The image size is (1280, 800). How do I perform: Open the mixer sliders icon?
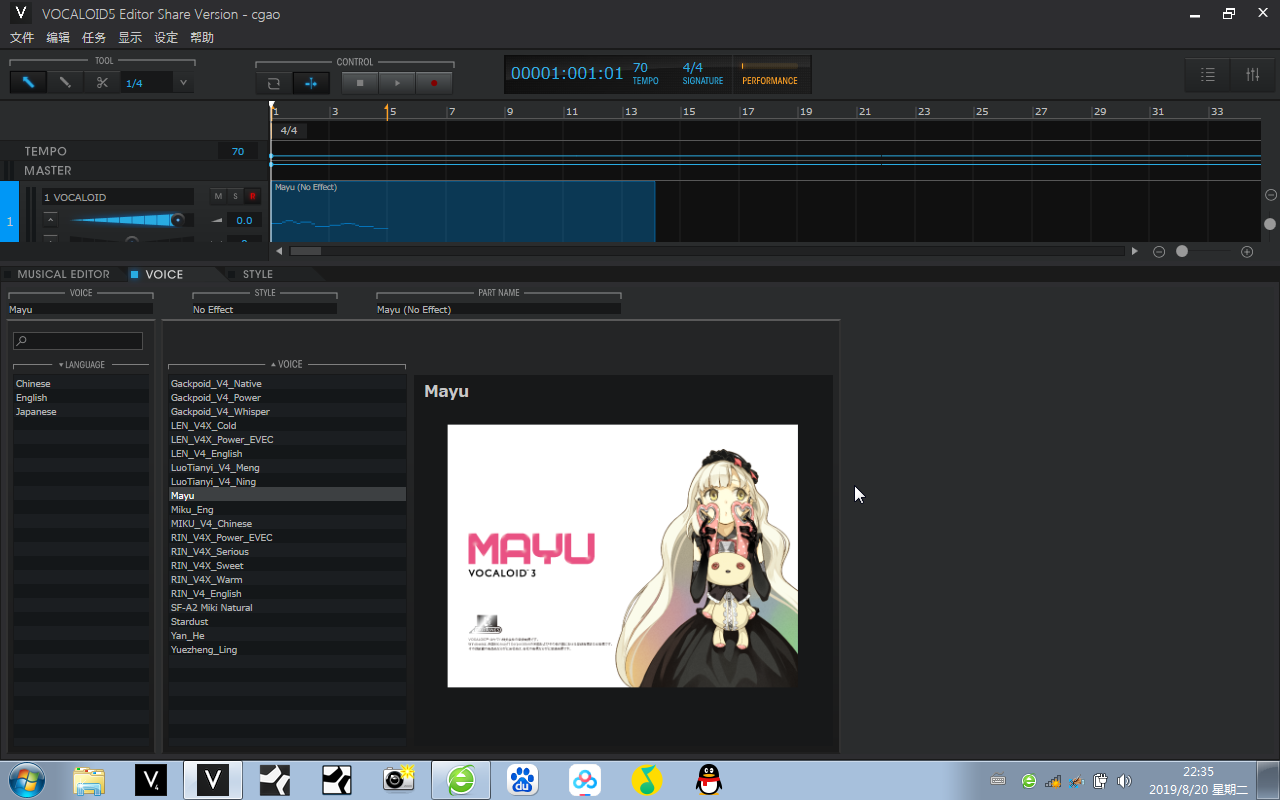click(1252, 75)
